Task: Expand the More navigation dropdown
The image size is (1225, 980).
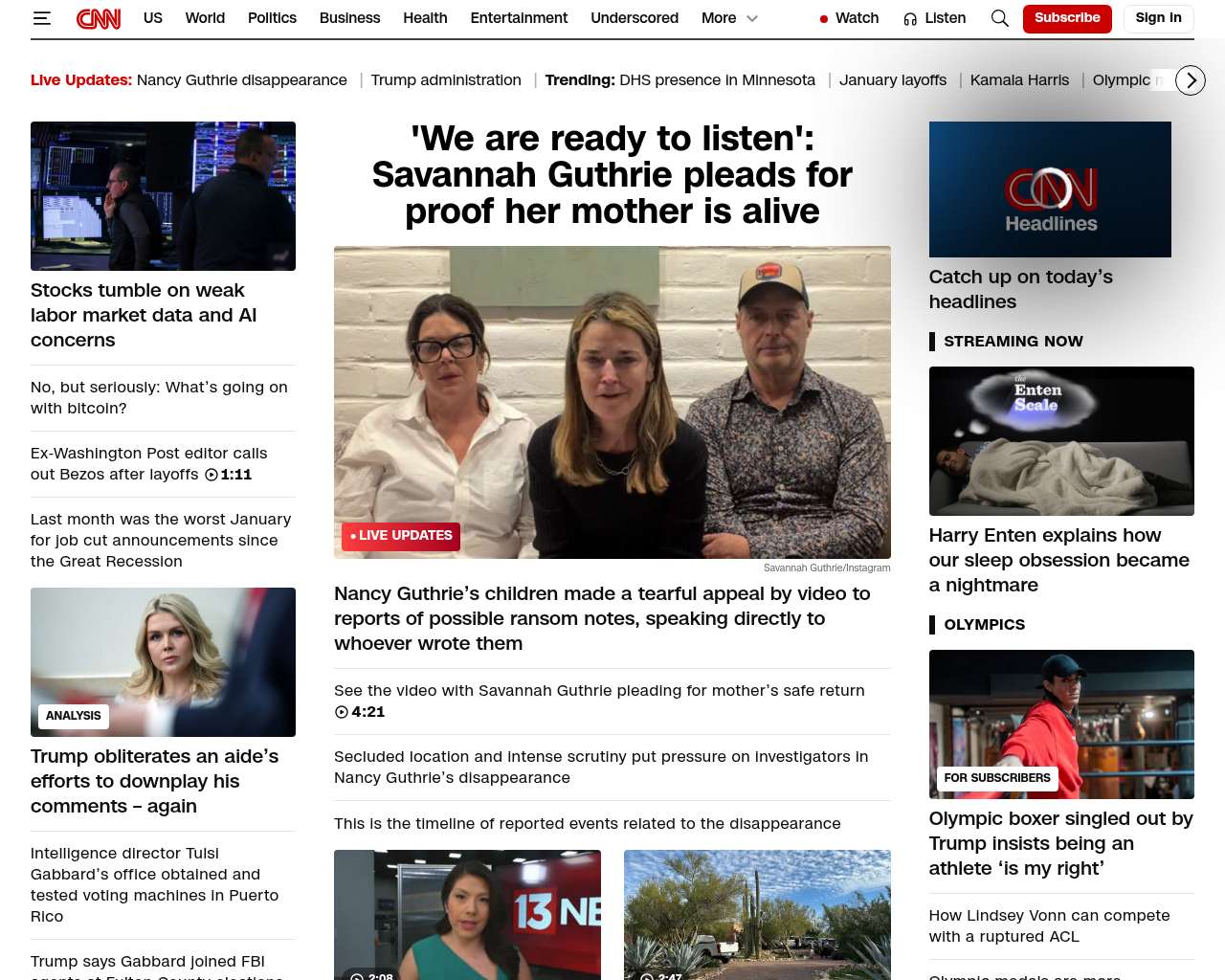Action: click(729, 18)
